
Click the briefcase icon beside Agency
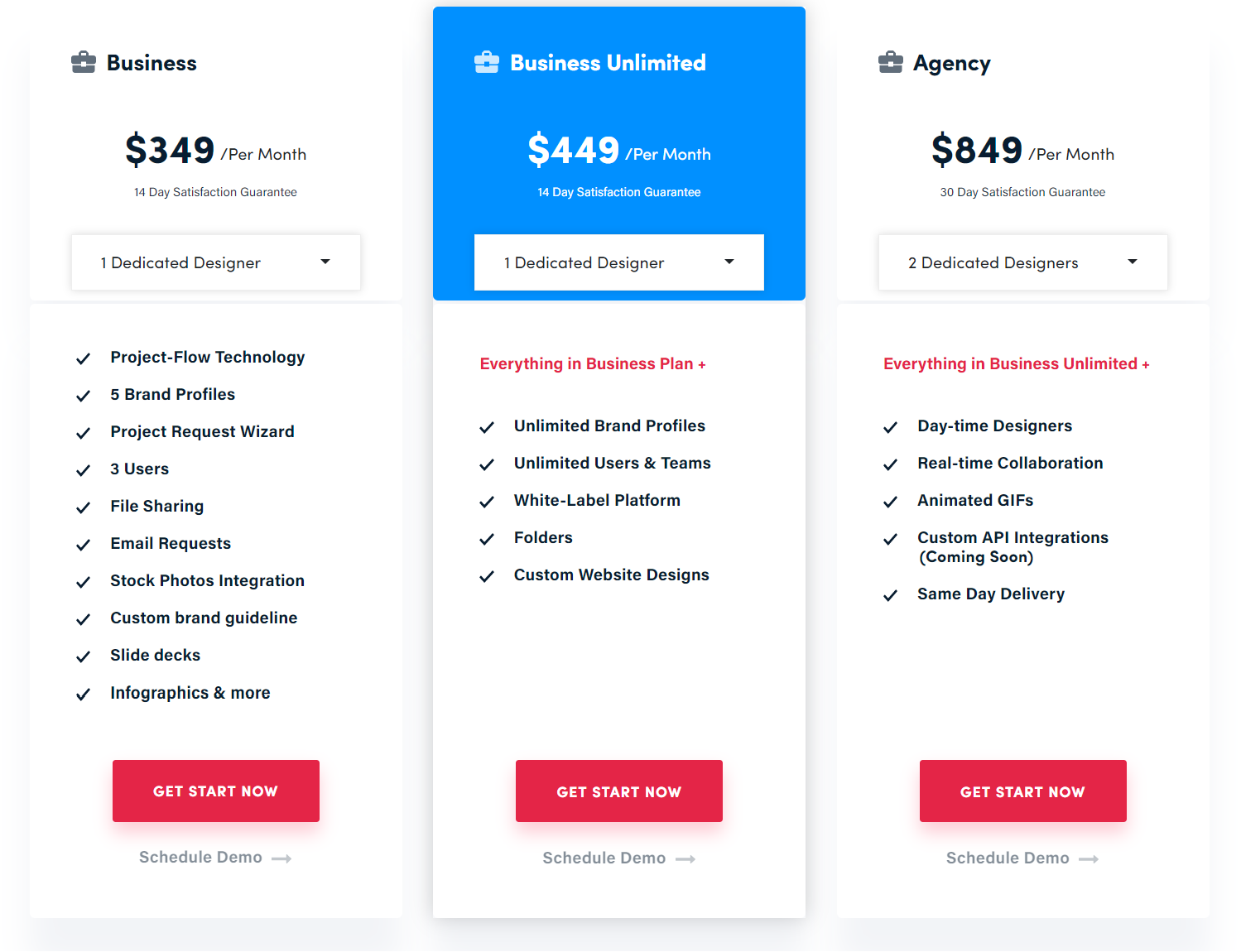[891, 63]
